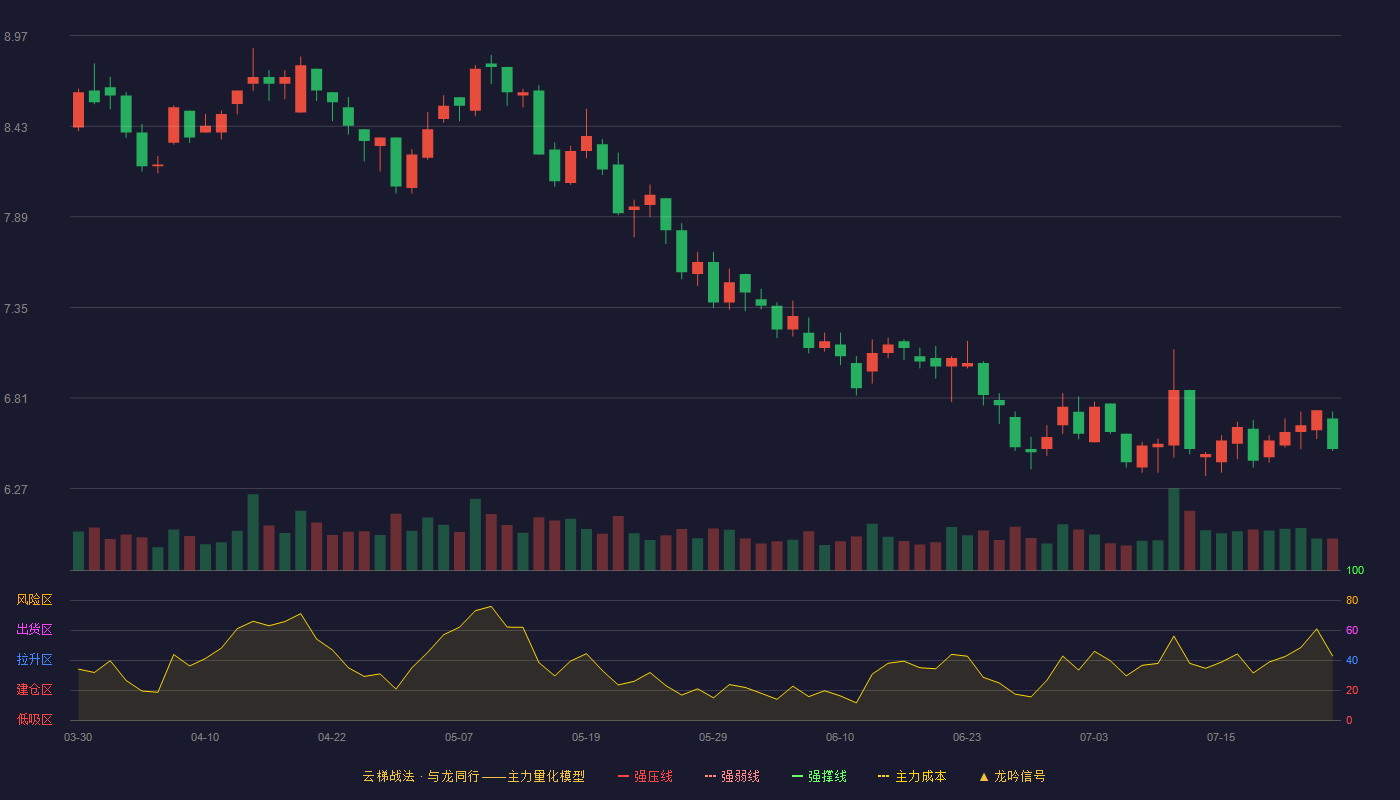Click the 07-15 date label
This screenshot has width=1400, height=800.
pyautogui.click(x=1221, y=737)
